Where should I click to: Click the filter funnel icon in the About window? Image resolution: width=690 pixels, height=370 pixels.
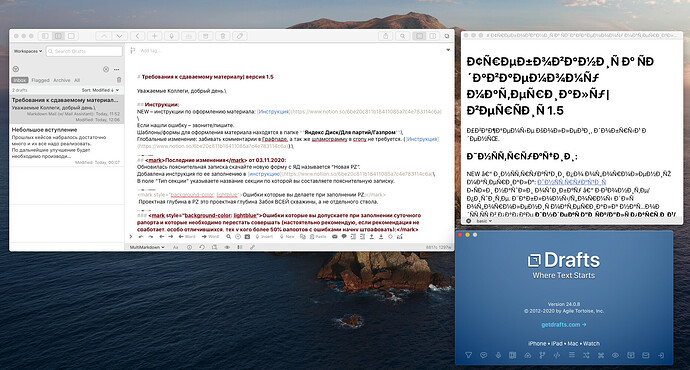[468, 355]
